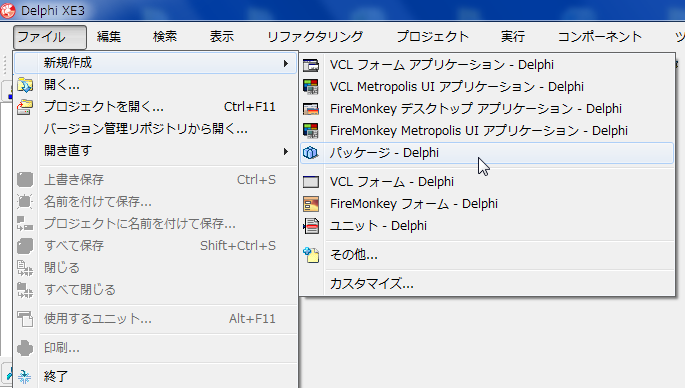The height and width of the screenshot is (388, 685).
Task: Open その他... new items entry
Action: tap(487, 255)
